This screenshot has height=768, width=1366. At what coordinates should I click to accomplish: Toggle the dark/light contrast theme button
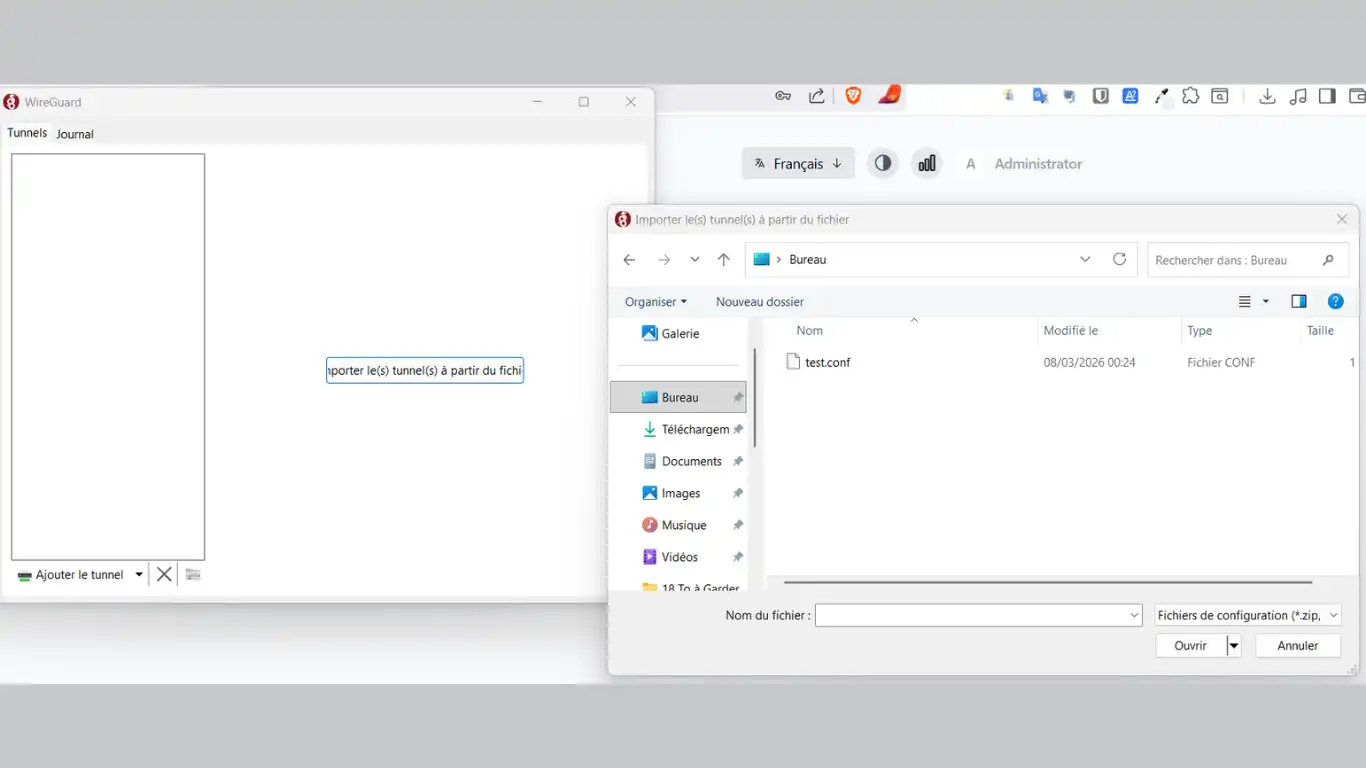click(882, 163)
